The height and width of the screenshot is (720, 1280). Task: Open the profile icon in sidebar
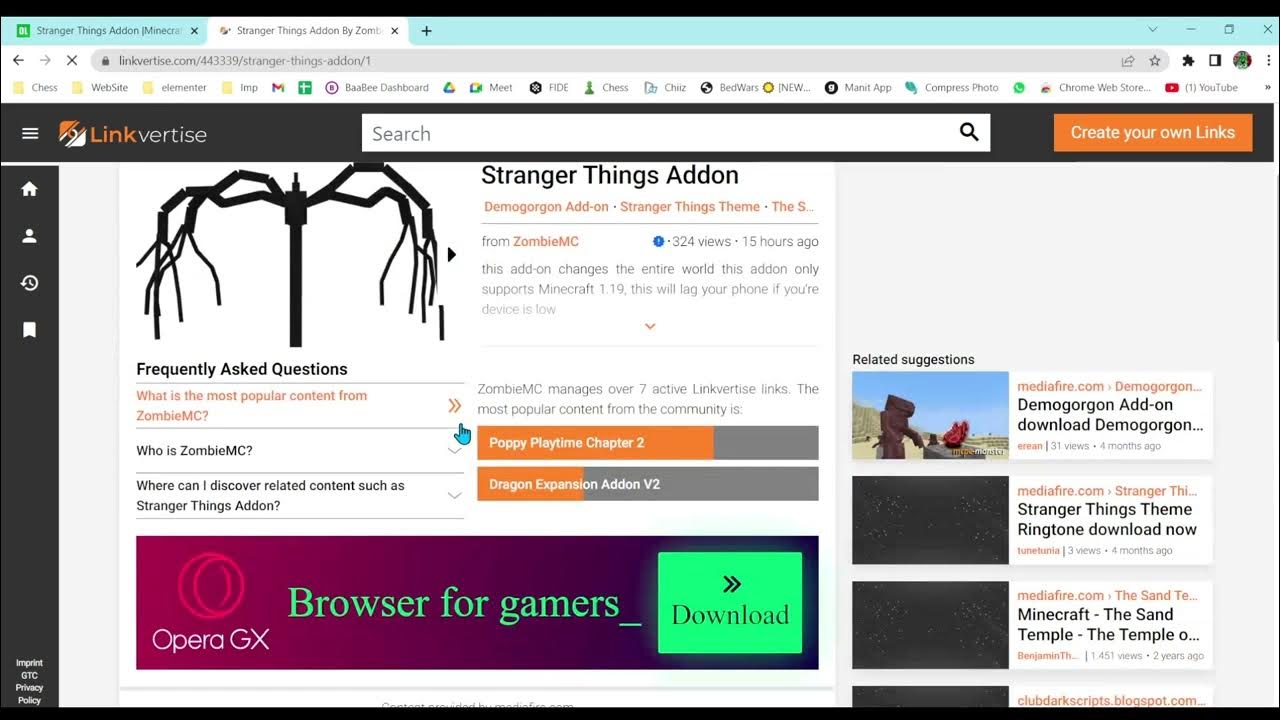click(30, 236)
